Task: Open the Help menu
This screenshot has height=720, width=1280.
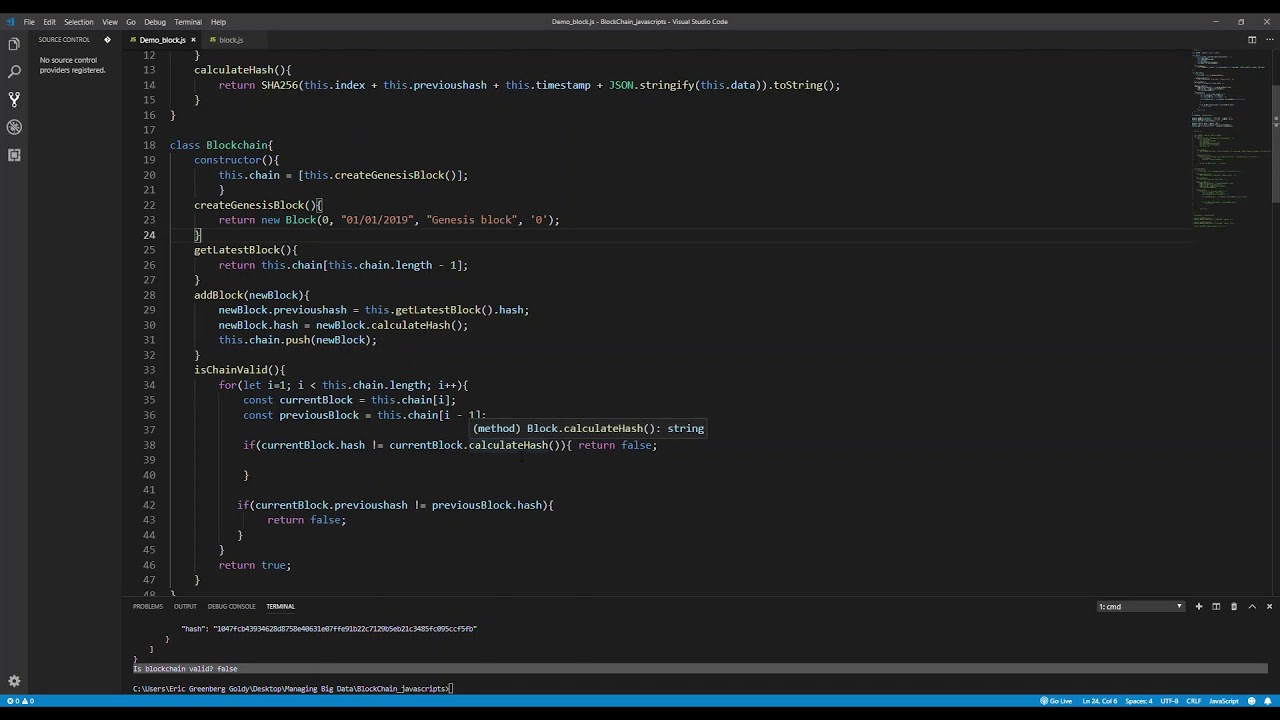Action: click(x=218, y=22)
